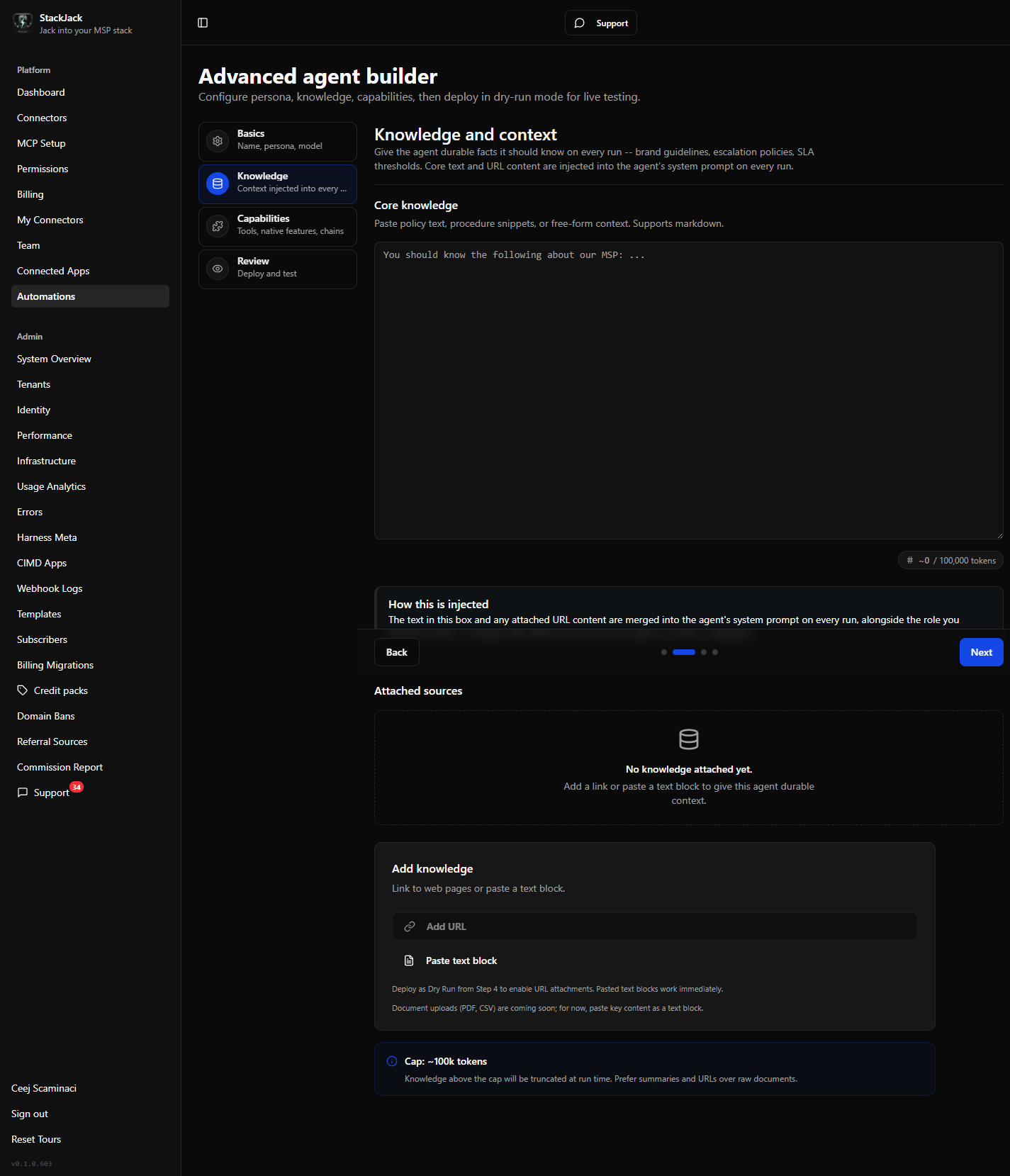
Task: Click Sign out
Action: click(x=30, y=1114)
